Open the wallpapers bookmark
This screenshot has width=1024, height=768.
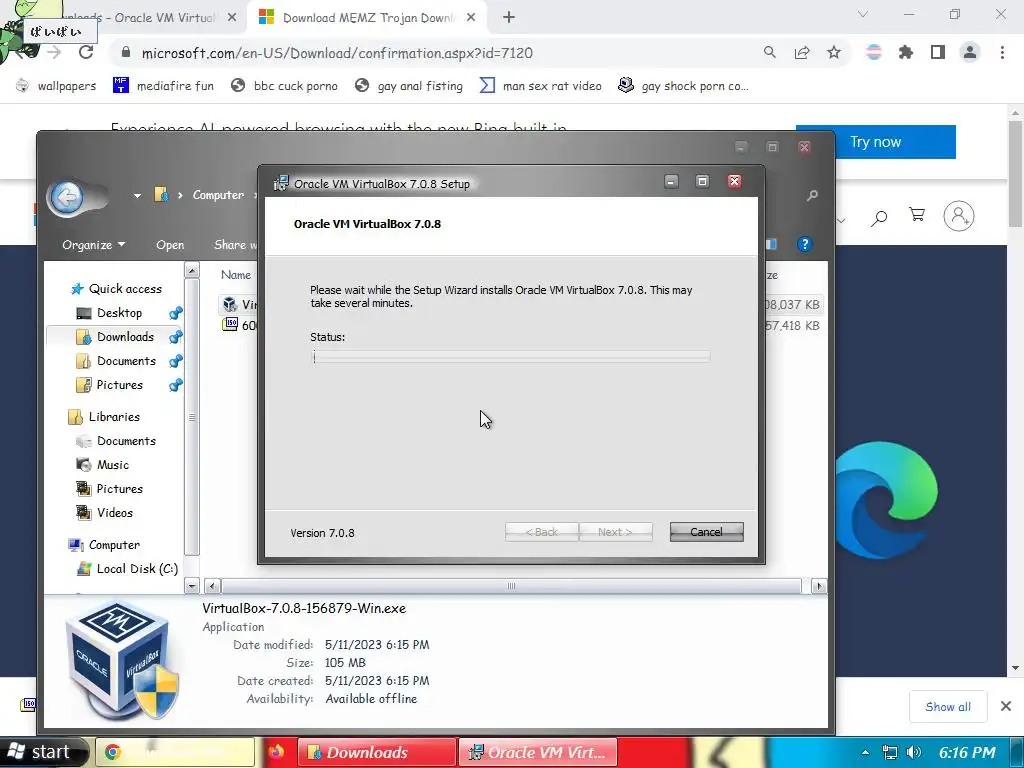pyautogui.click(x=56, y=86)
